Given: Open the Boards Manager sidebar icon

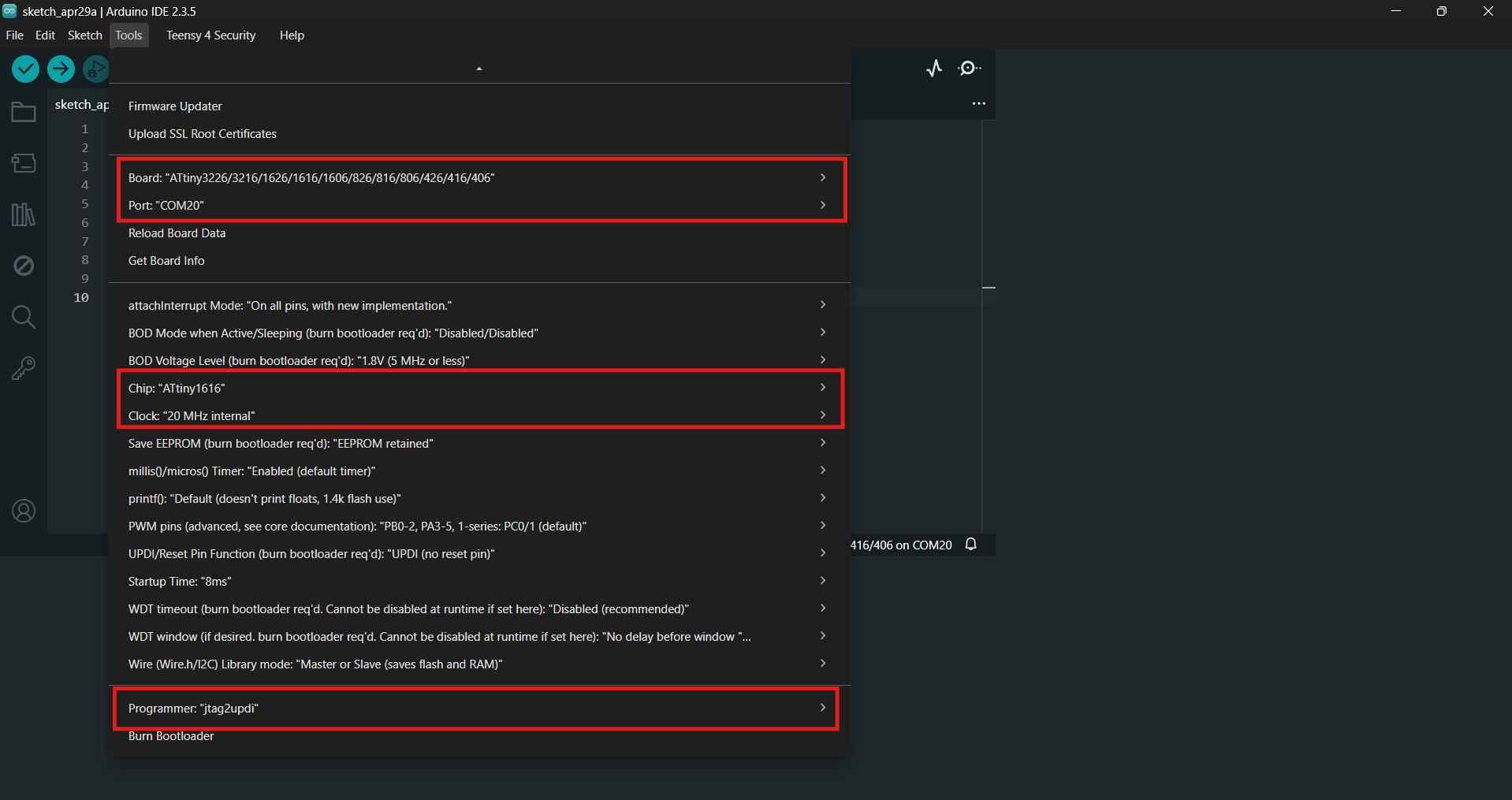Looking at the screenshot, I should point(24,163).
